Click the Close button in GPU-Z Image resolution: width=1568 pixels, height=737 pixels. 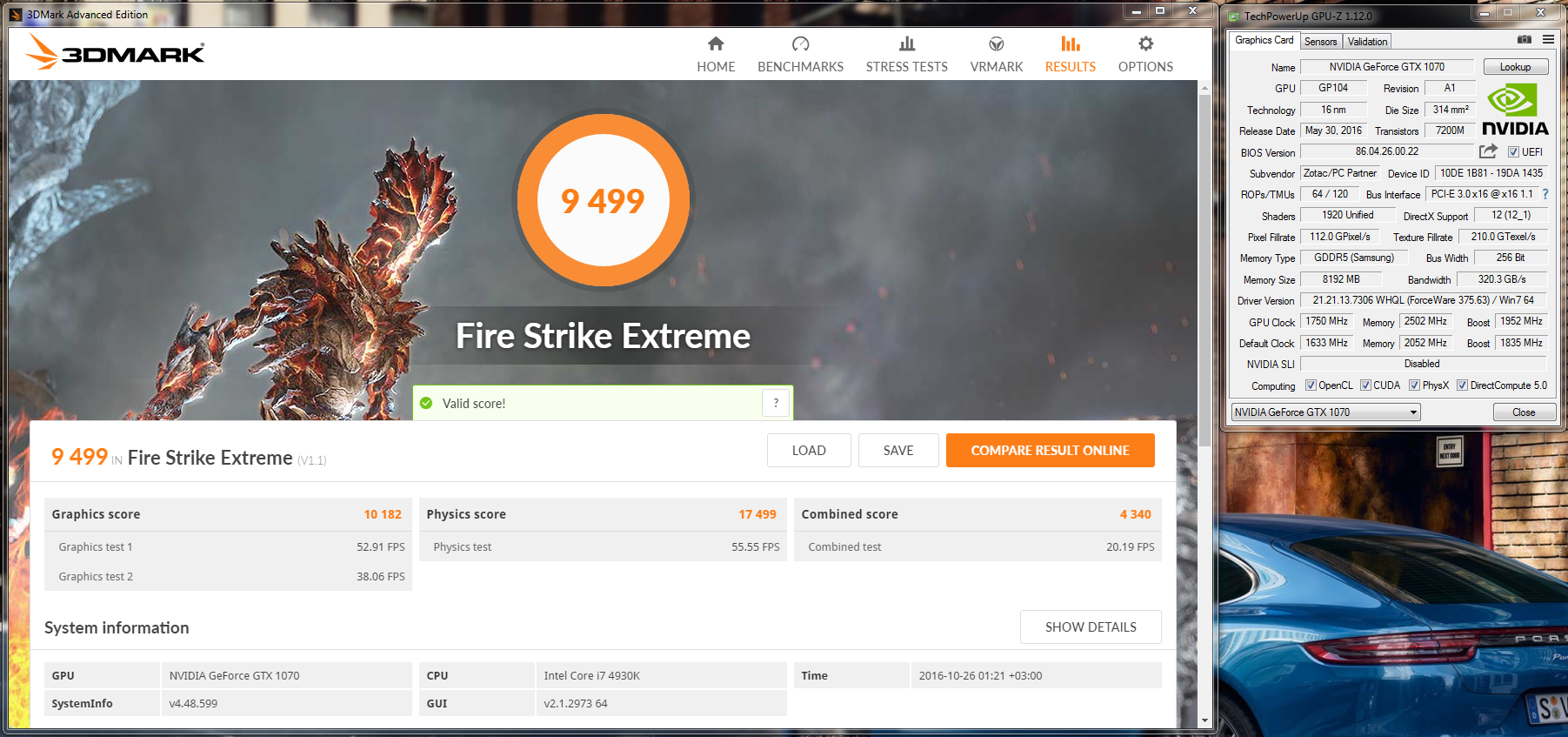click(x=1524, y=412)
